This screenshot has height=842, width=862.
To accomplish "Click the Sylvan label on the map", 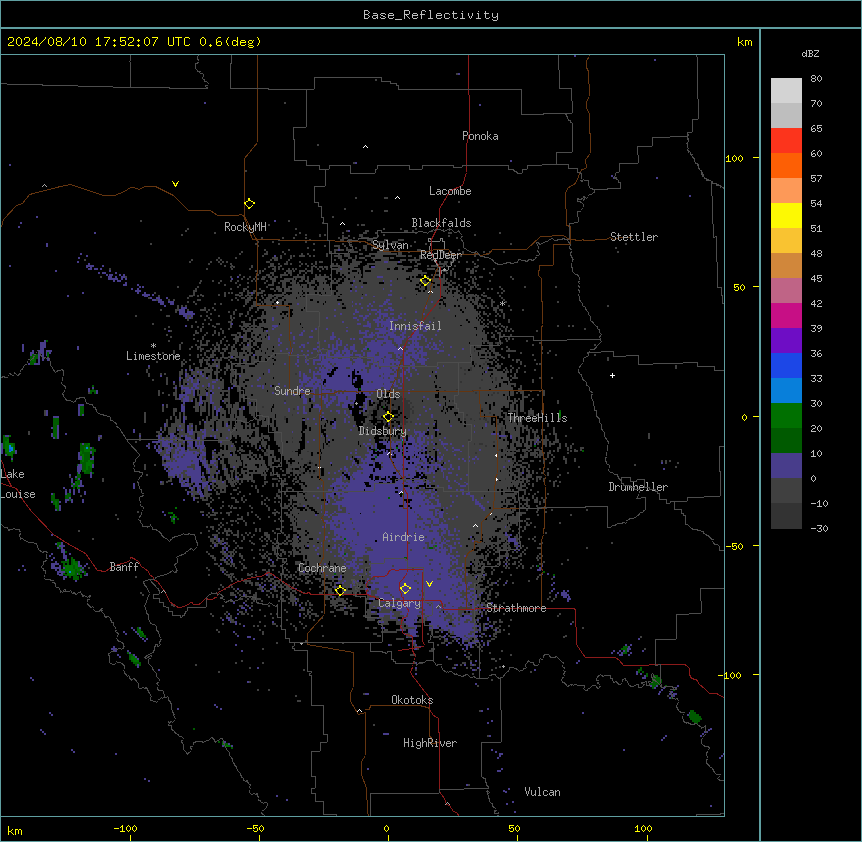I will point(390,245).
